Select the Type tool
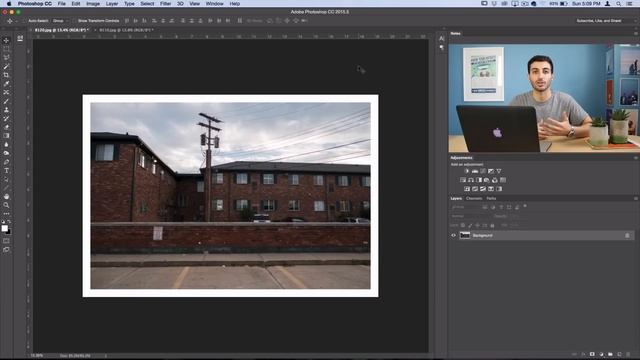 click(6, 171)
